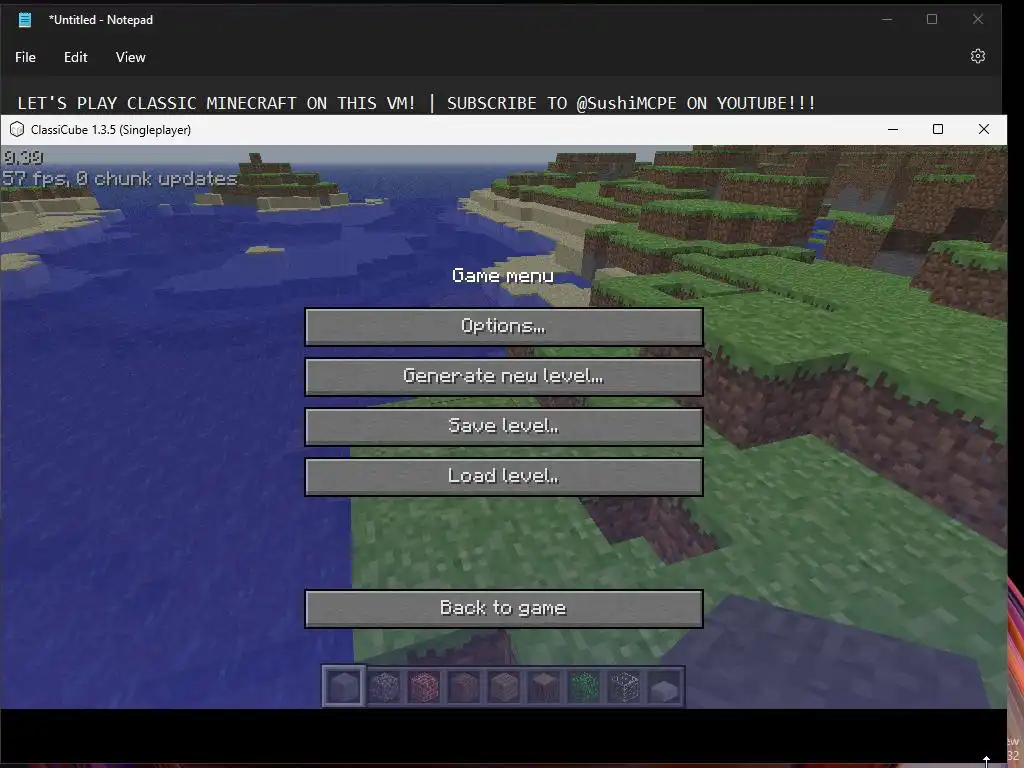Select the cobblestone block in hotbar
Screen dimensions: 1024x768
click(384, 686)
